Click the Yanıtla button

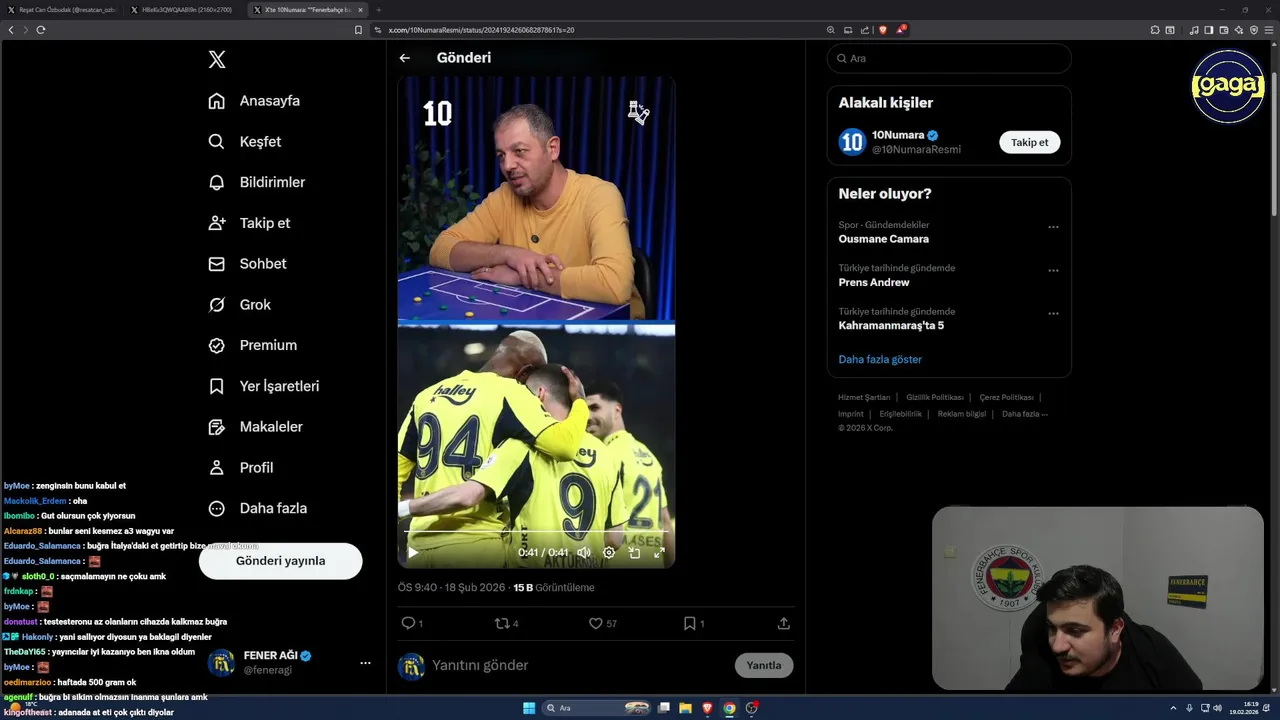[764, 665]
